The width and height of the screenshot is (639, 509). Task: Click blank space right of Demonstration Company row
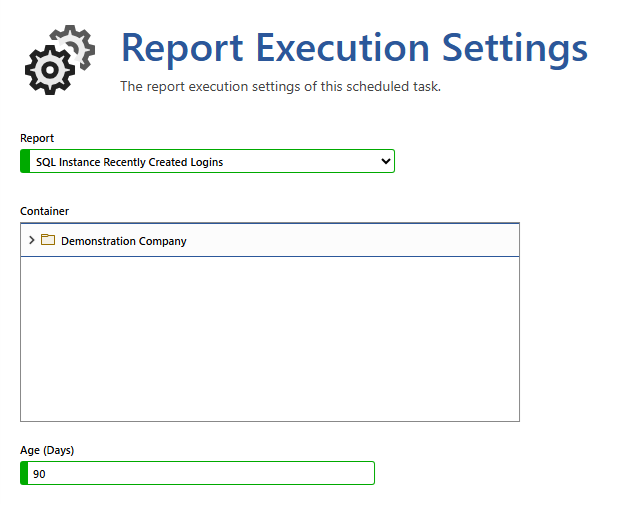(x=380, y=241)
